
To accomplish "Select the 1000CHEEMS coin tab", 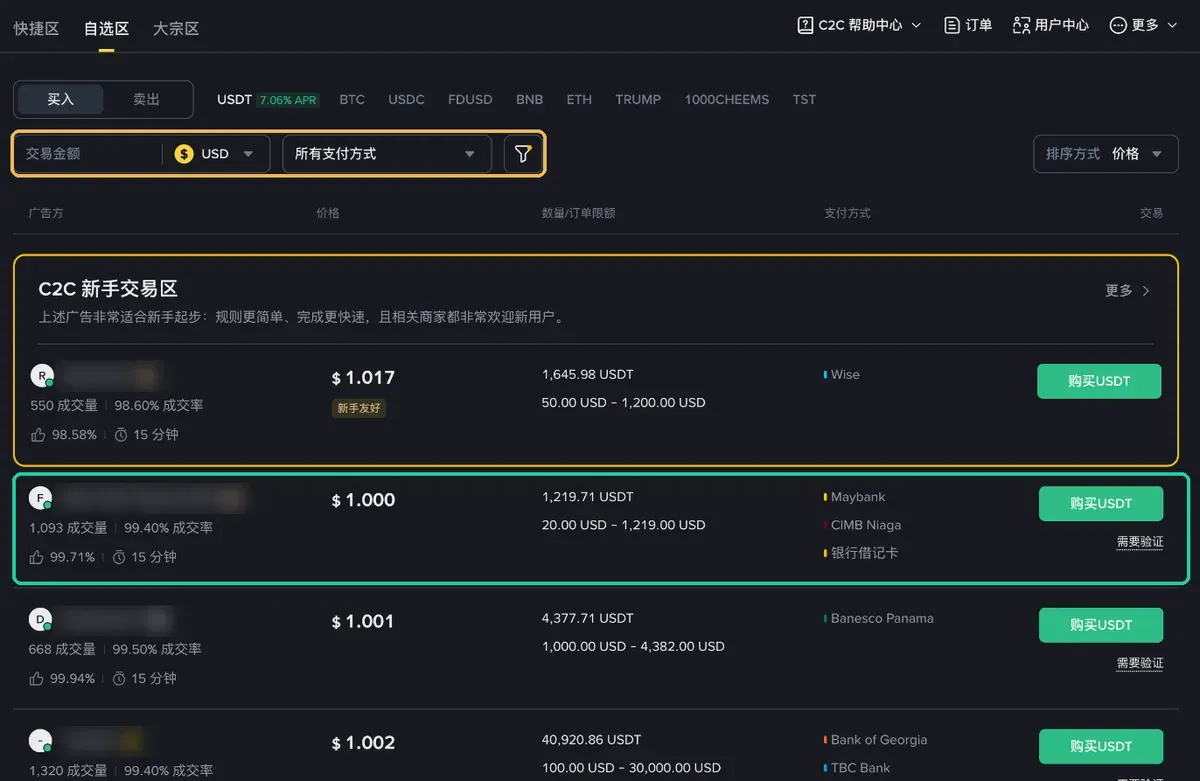I will 727,99.
